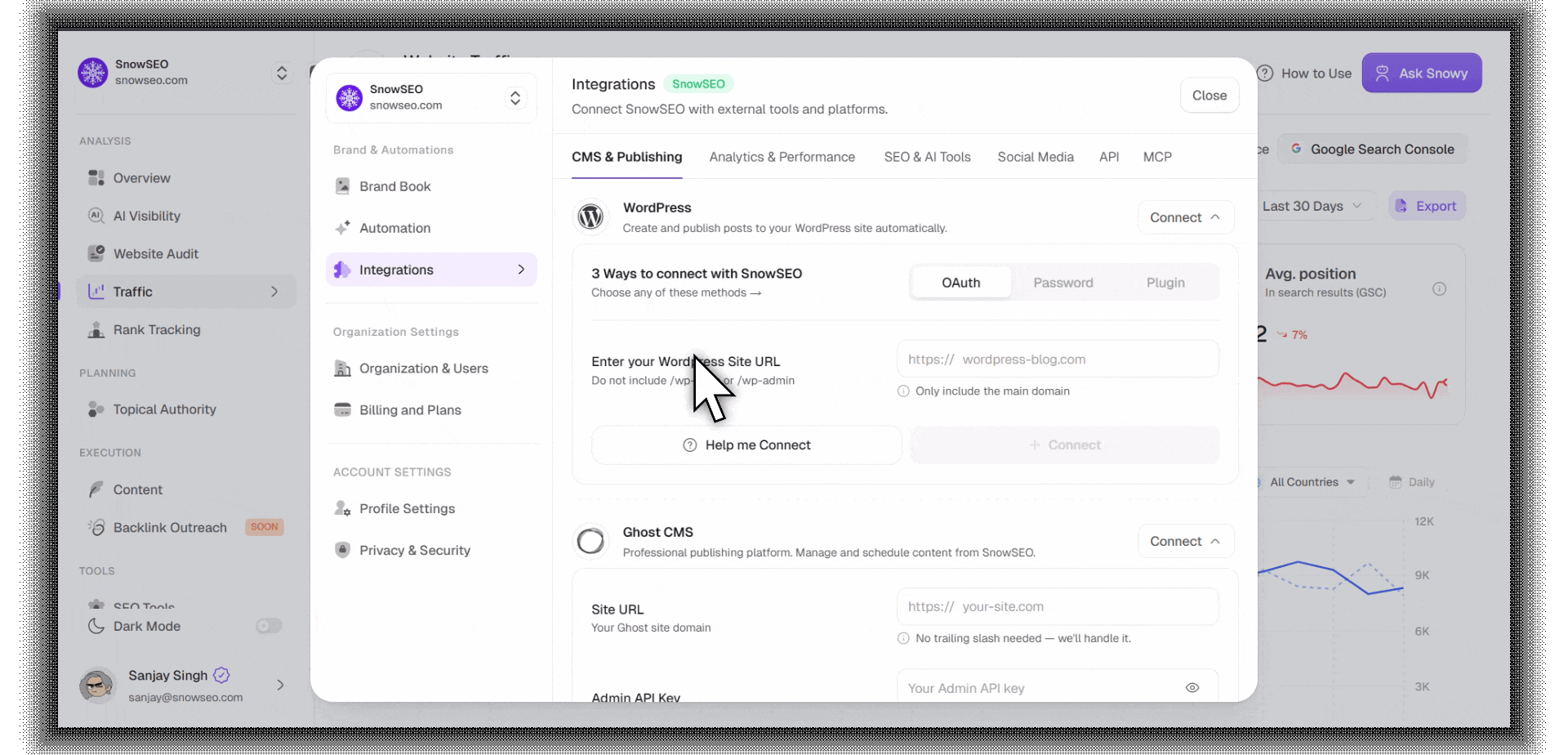Click the Organization & Users building icon

click(x=343, y=369)
